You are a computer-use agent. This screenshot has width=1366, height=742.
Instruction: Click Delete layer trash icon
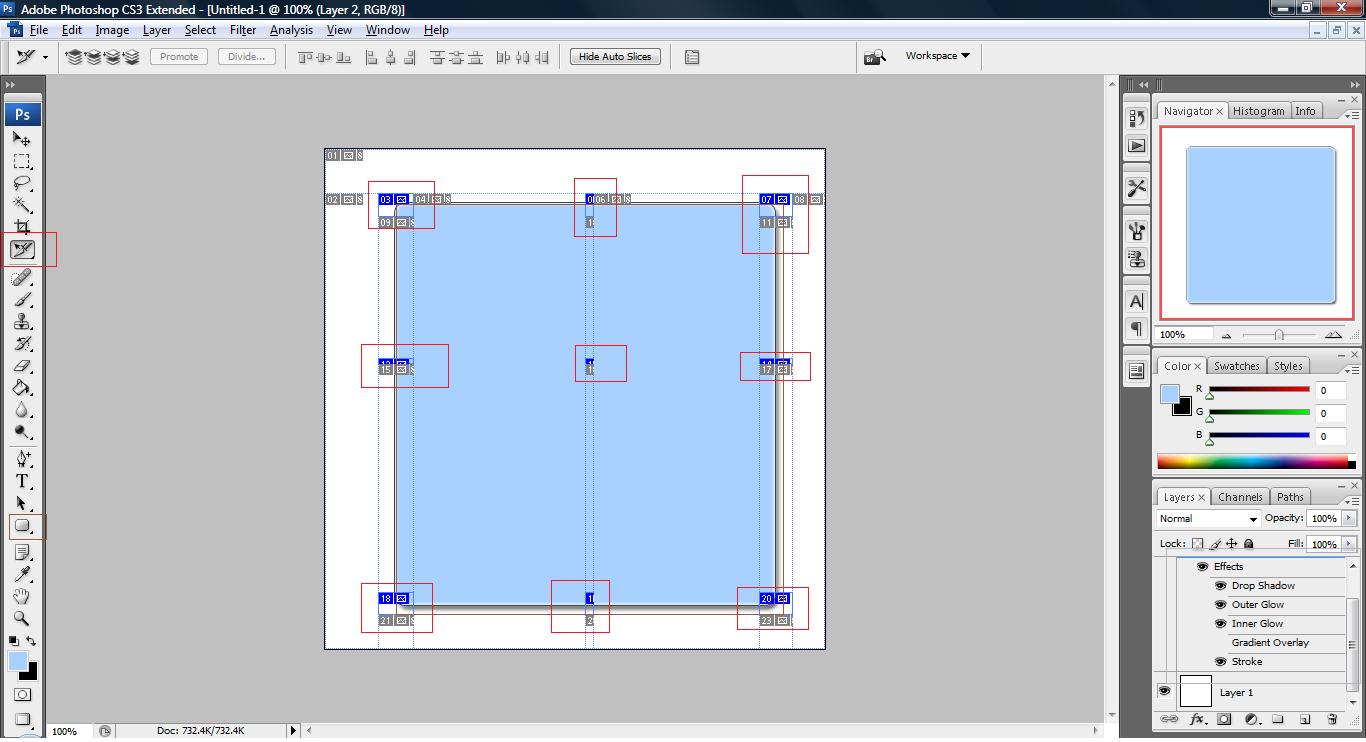pyautogui.click(x=1332, y=719)
